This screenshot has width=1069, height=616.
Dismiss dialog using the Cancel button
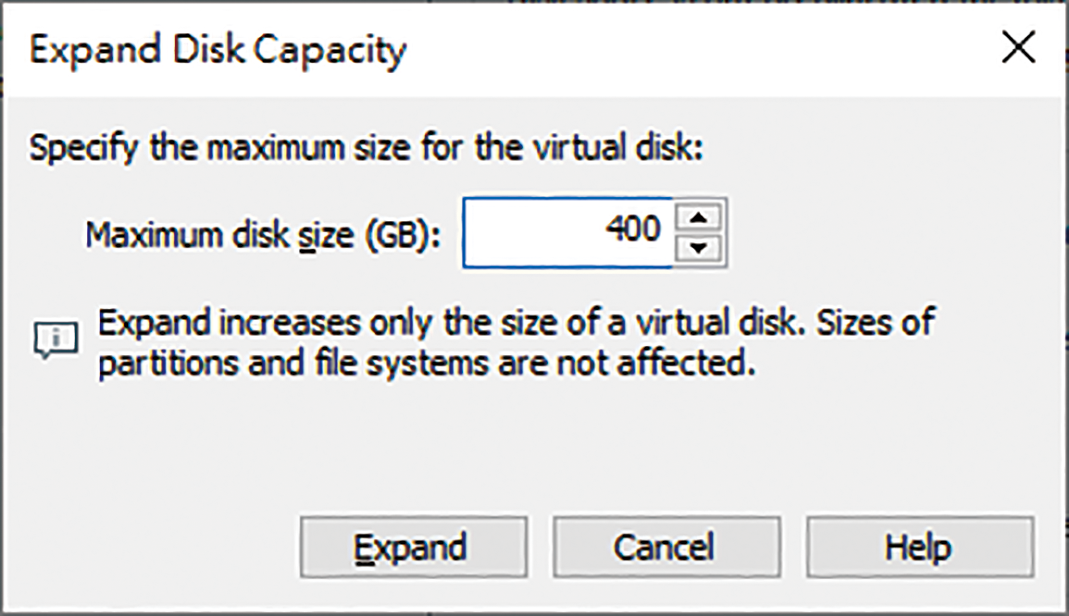[666, 547]
